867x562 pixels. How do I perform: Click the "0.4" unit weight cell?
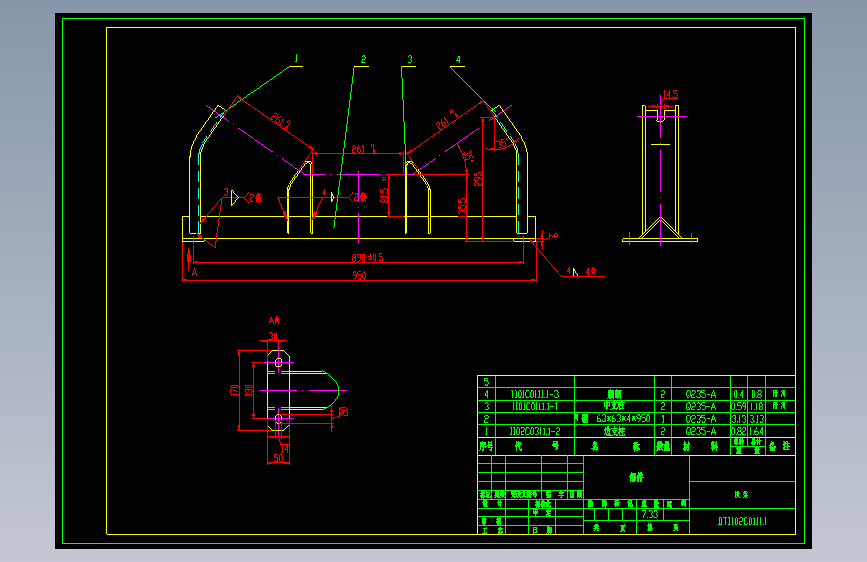[x=739, y=394]
